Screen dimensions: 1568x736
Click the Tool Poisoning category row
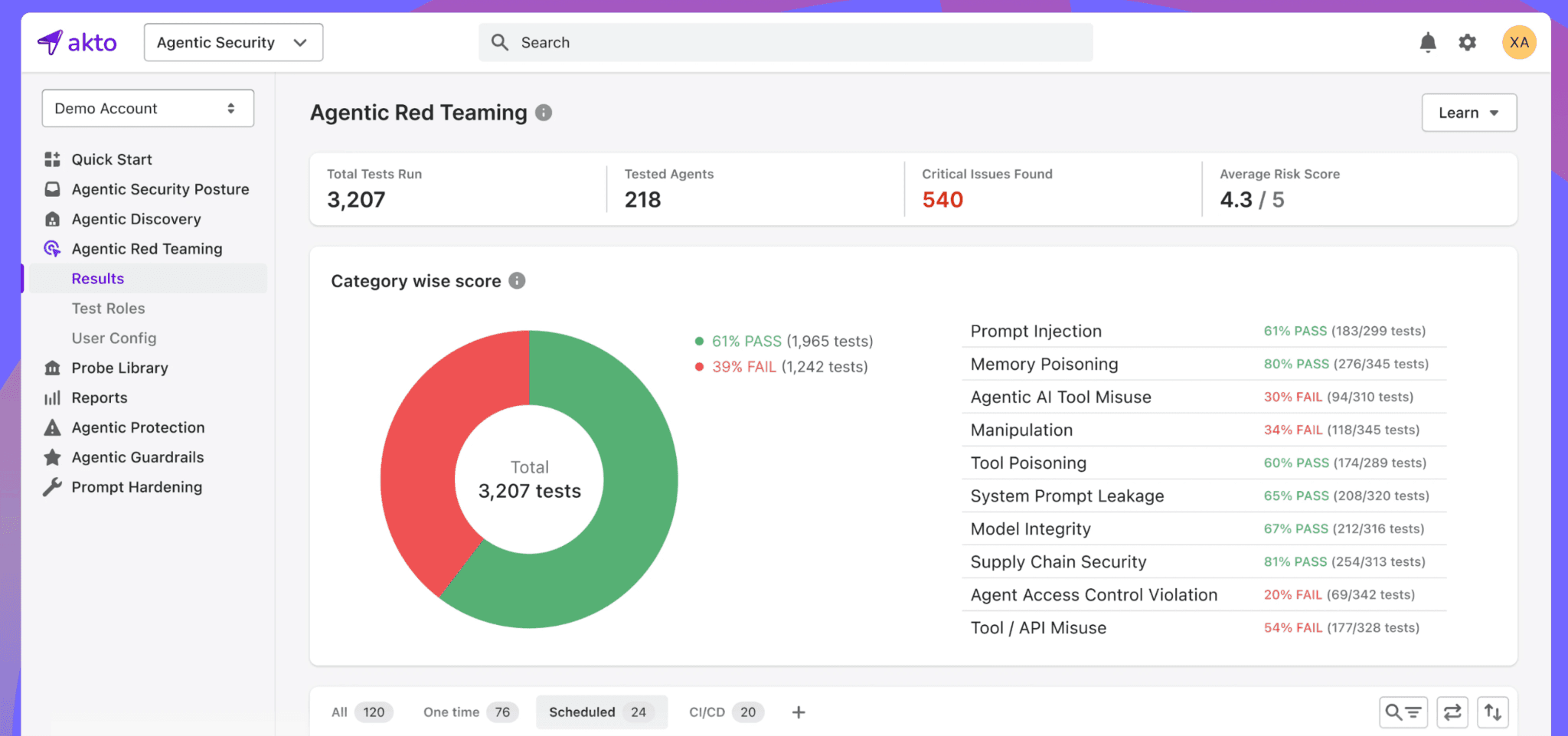[x=1204, y=463]
